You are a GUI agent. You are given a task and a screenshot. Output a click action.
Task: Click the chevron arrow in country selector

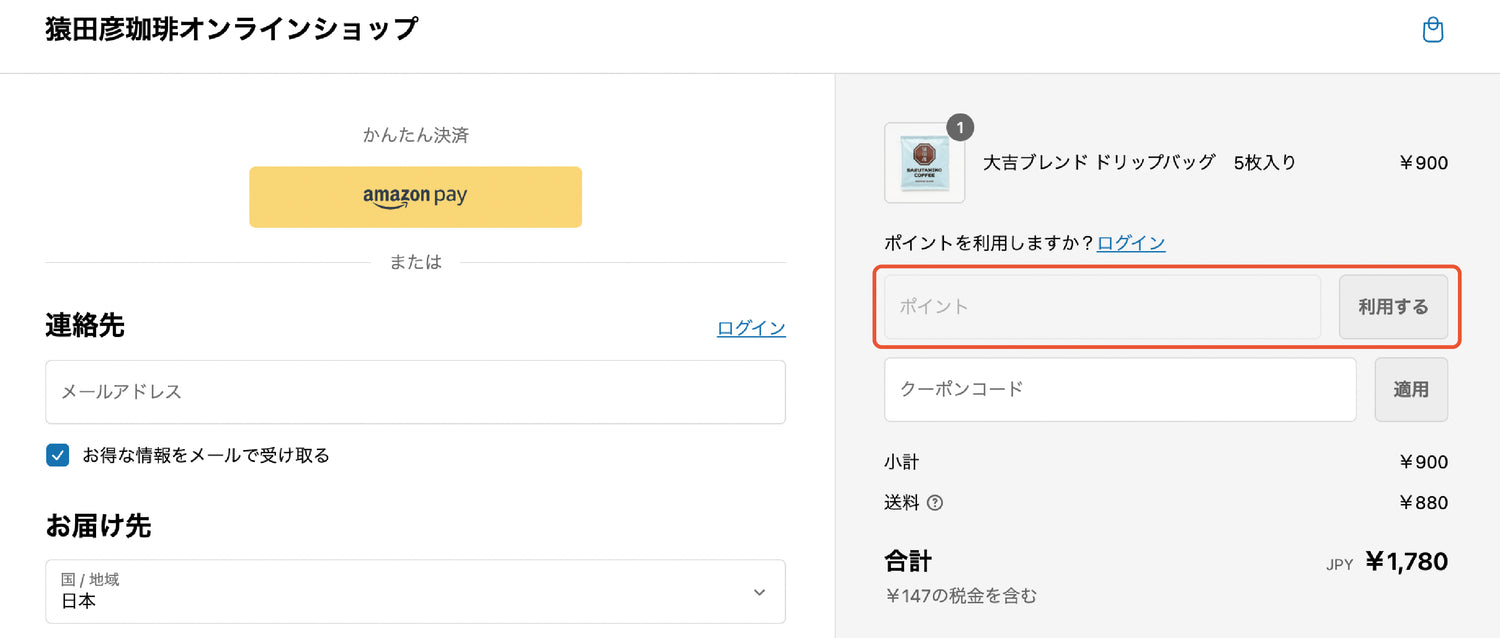759,592
